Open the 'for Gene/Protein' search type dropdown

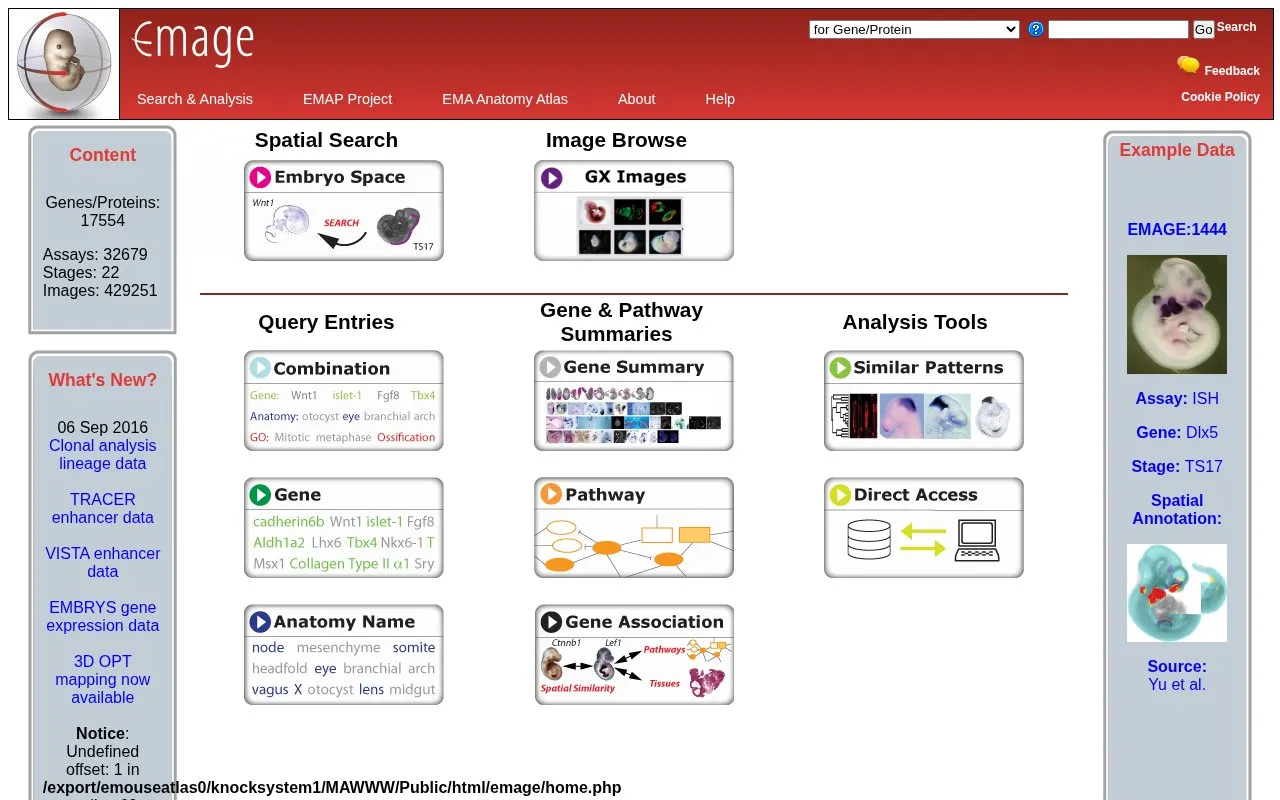coord(914,29)
